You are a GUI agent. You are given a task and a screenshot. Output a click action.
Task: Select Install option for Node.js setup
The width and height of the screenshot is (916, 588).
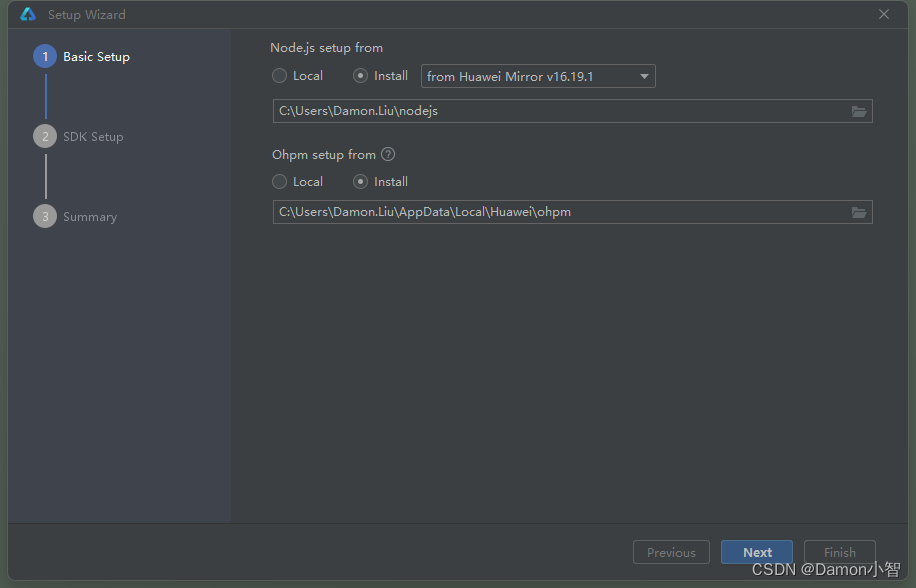[380, 76]
